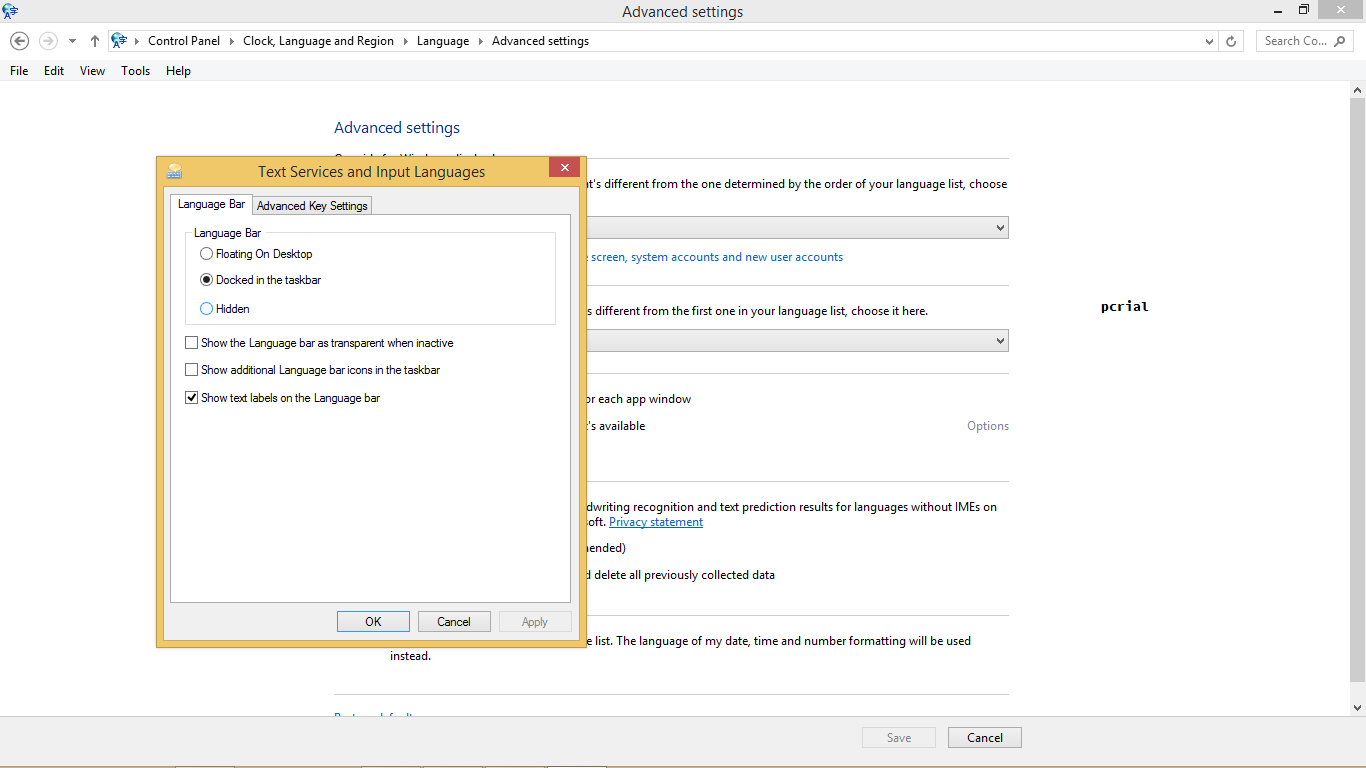Select the Floating On Desktop radio button
The image size is (1366, 768).
click(x=206, y=253)
